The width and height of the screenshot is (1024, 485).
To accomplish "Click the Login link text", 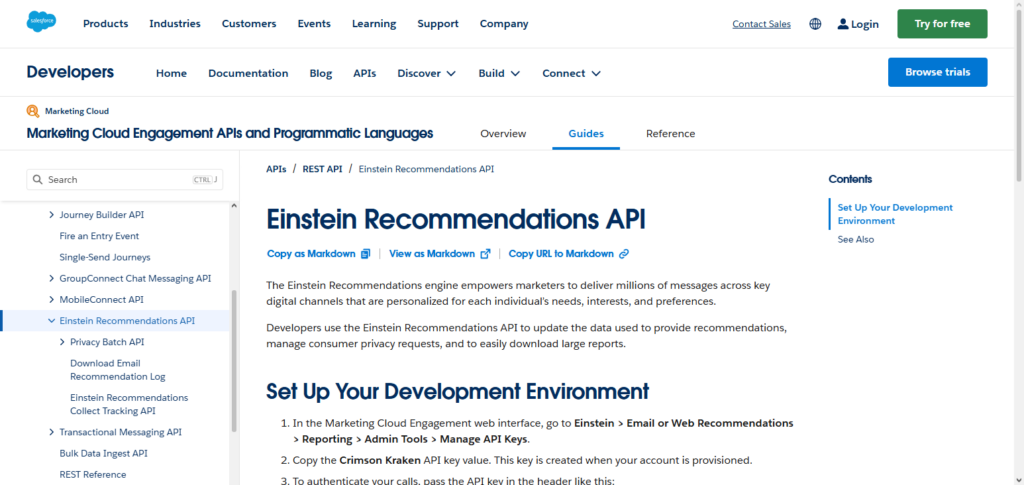I will pos(865,24).
